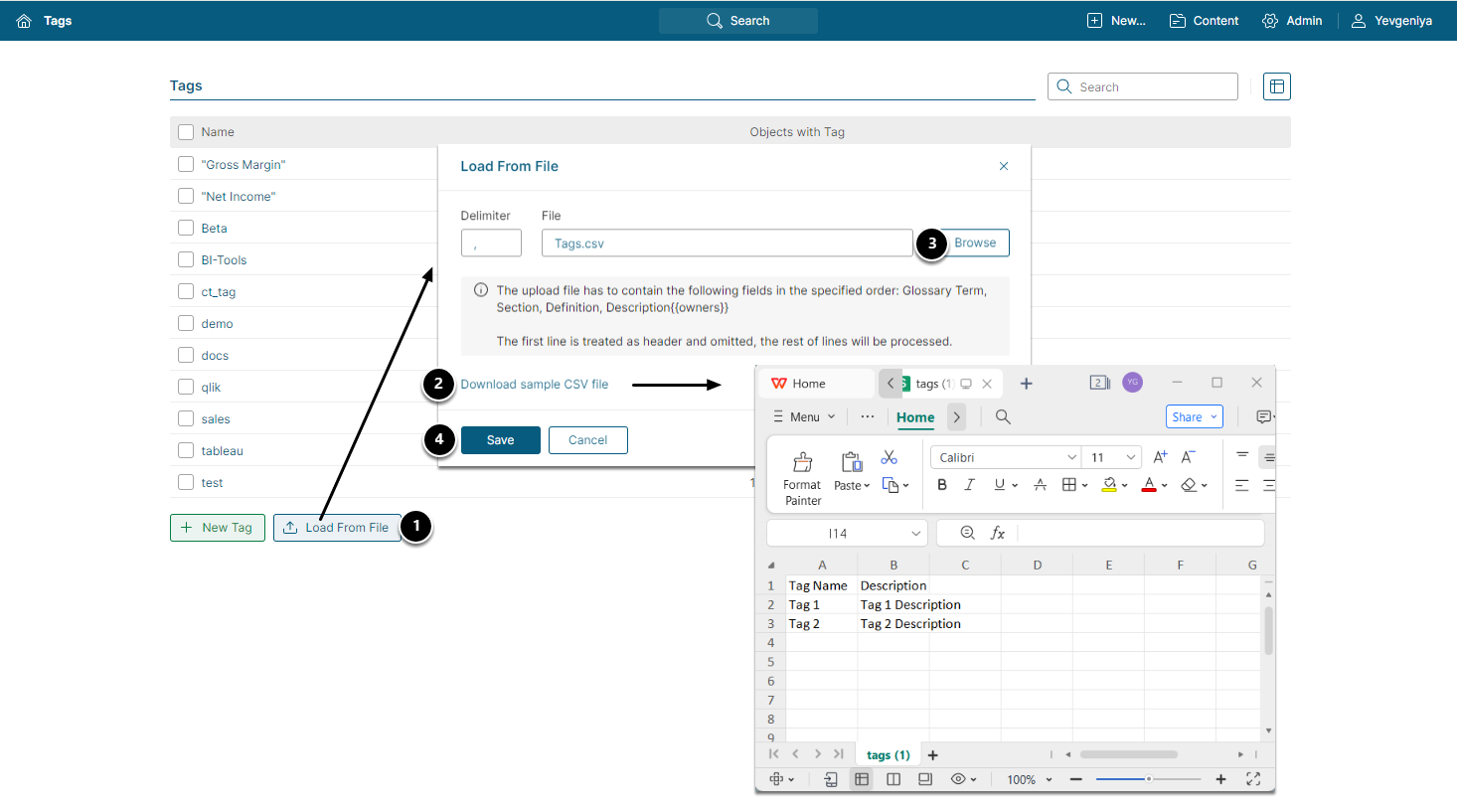Apply Underline formatting in spreadsheet
The width and height of the screenshot is (1457, 812).
(x=1000, y=485)
